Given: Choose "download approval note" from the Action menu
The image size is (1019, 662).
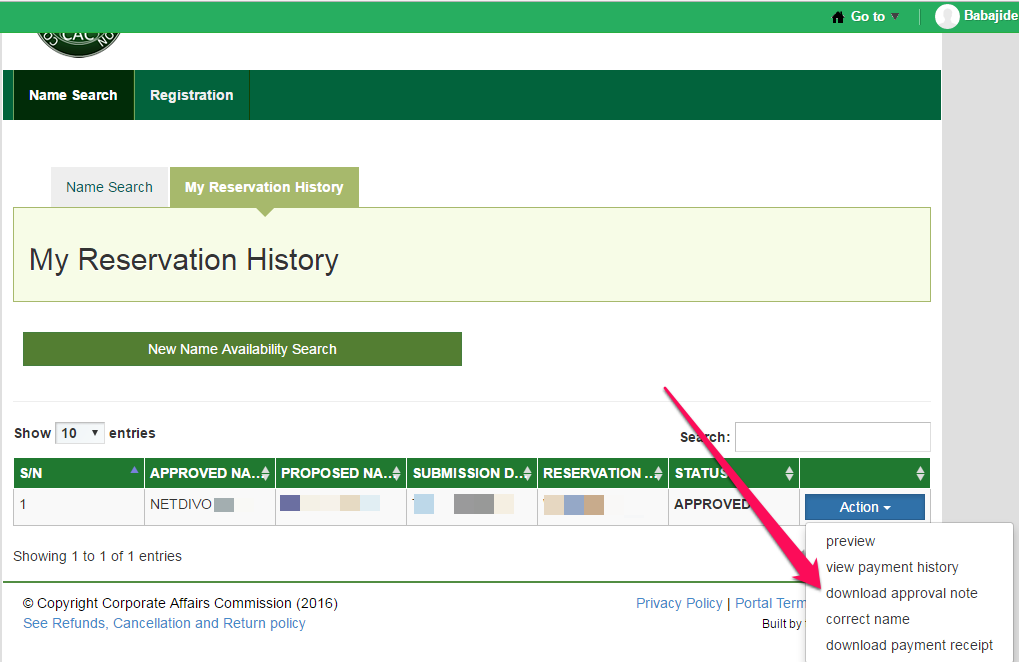Looking at the screenshot, I should 899,592.
